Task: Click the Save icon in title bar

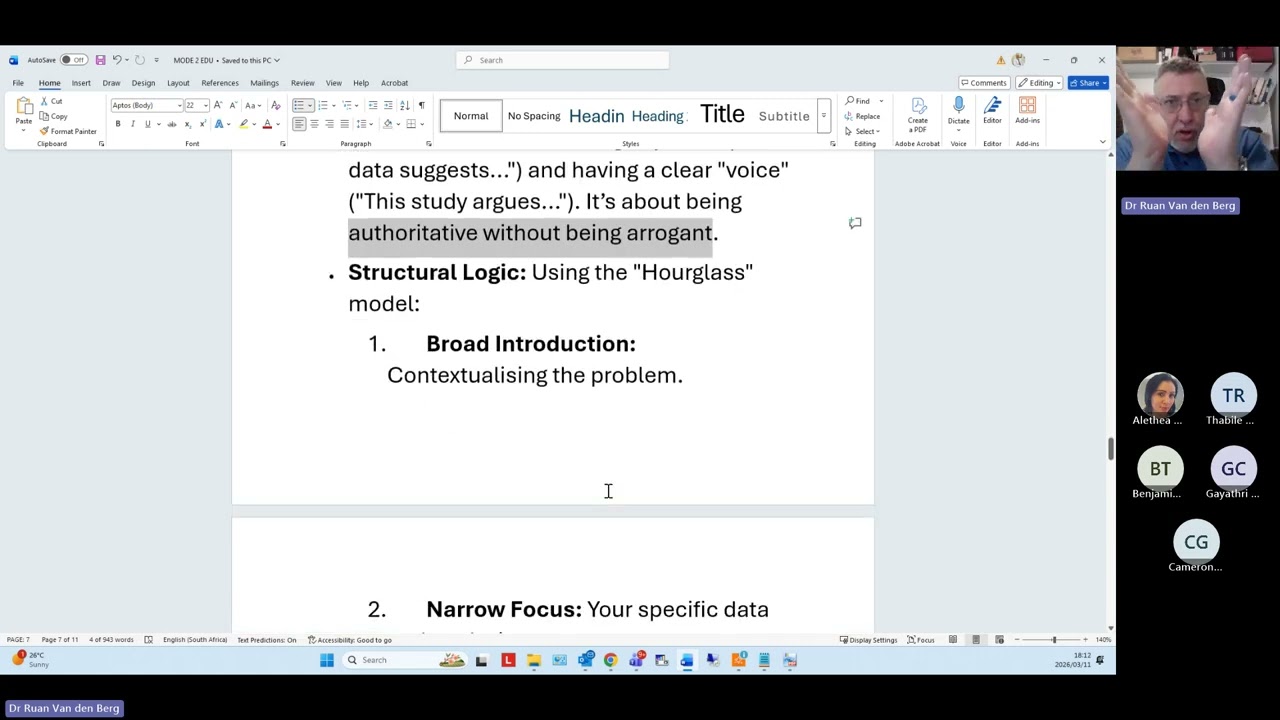Action: (x=100, y=60)
